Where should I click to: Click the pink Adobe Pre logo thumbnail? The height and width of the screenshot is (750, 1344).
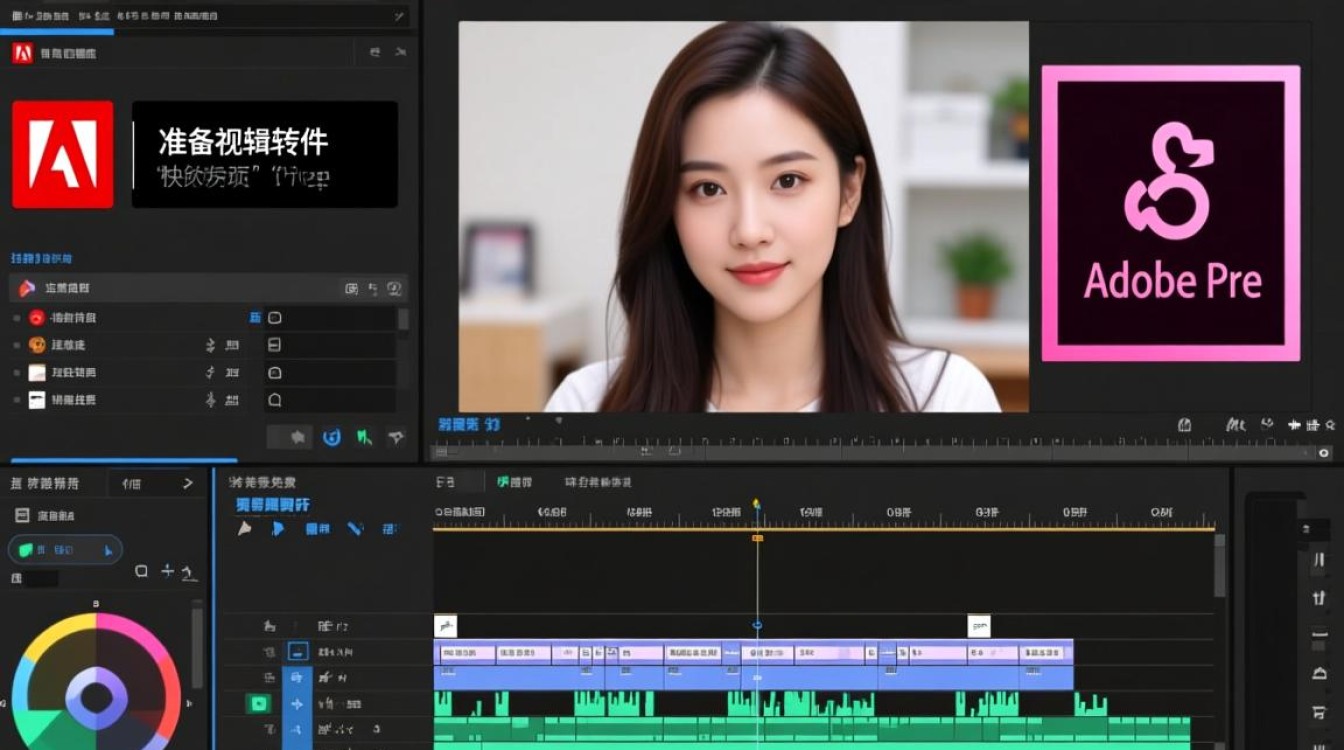pos(1171,214)
